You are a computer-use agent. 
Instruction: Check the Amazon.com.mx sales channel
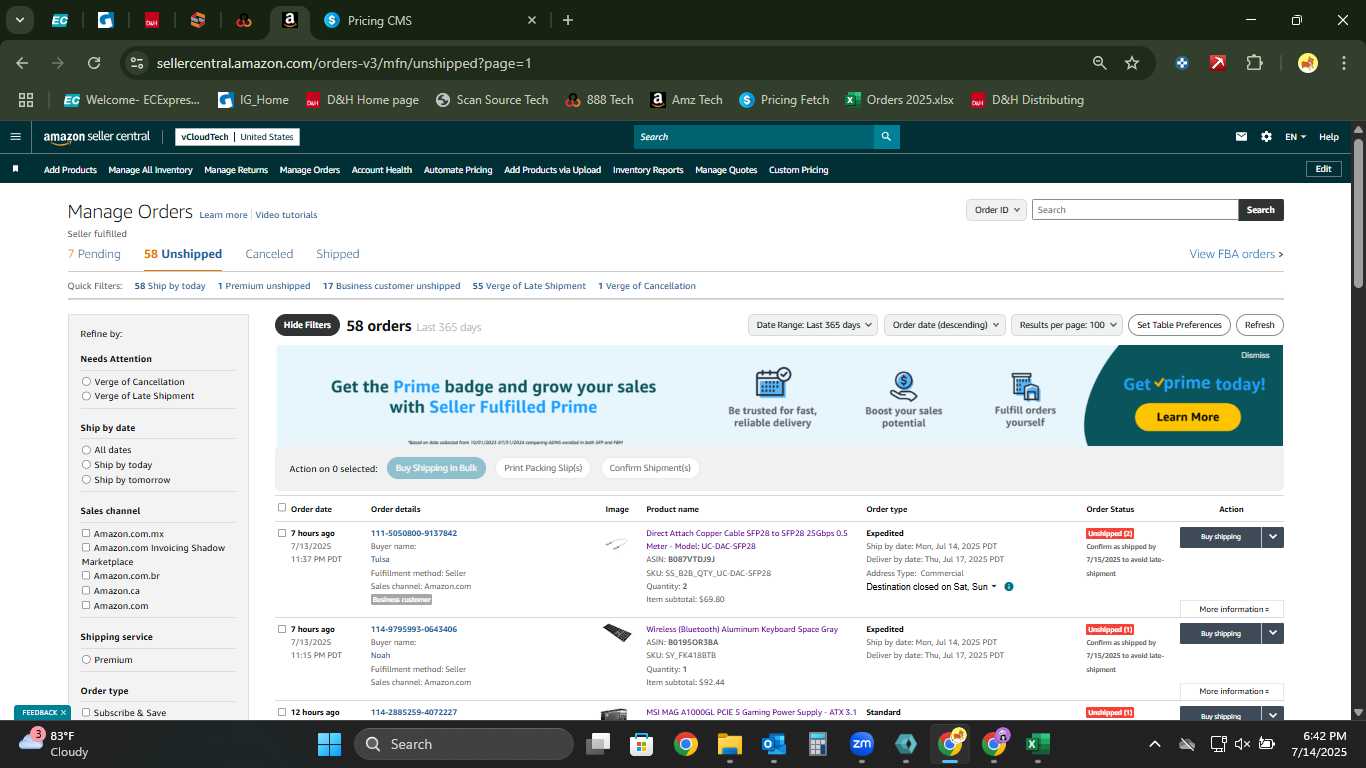click(86, 533)
